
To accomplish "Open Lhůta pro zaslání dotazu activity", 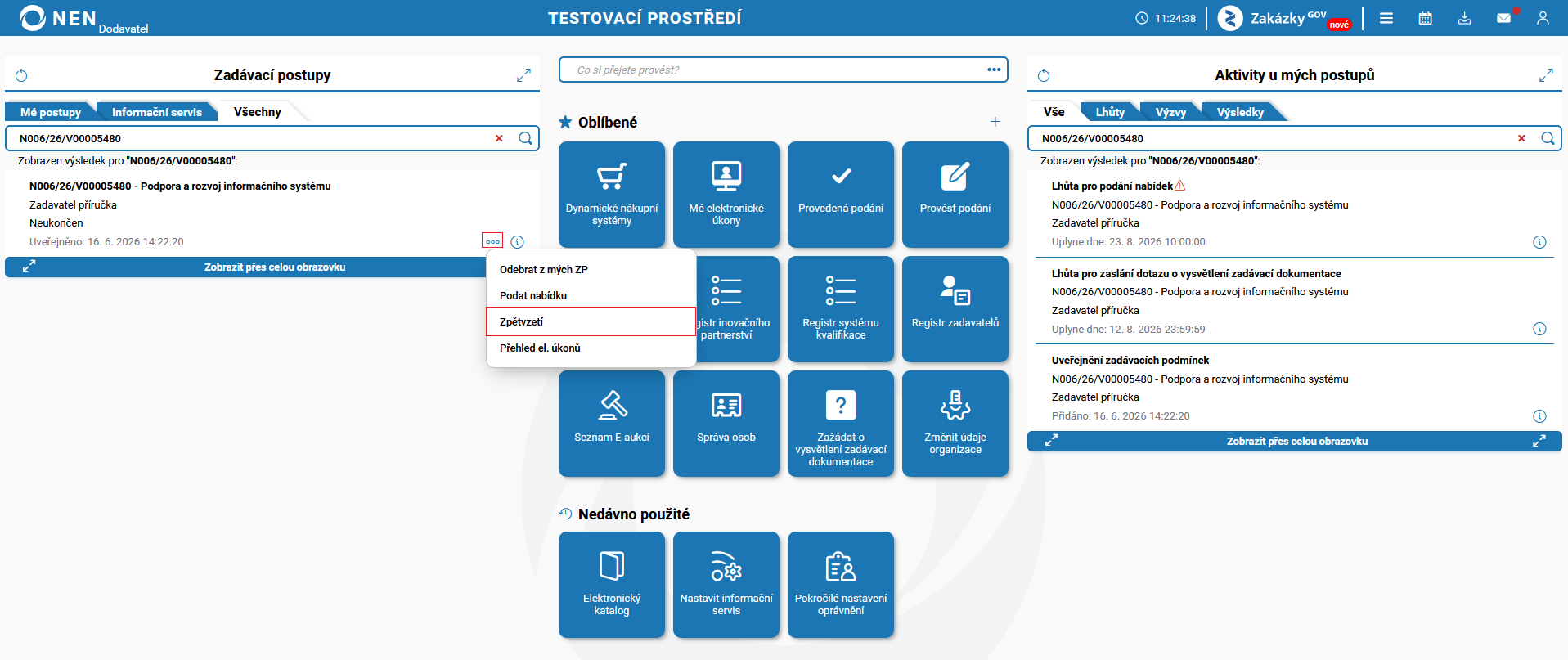I will [1196, 273].
